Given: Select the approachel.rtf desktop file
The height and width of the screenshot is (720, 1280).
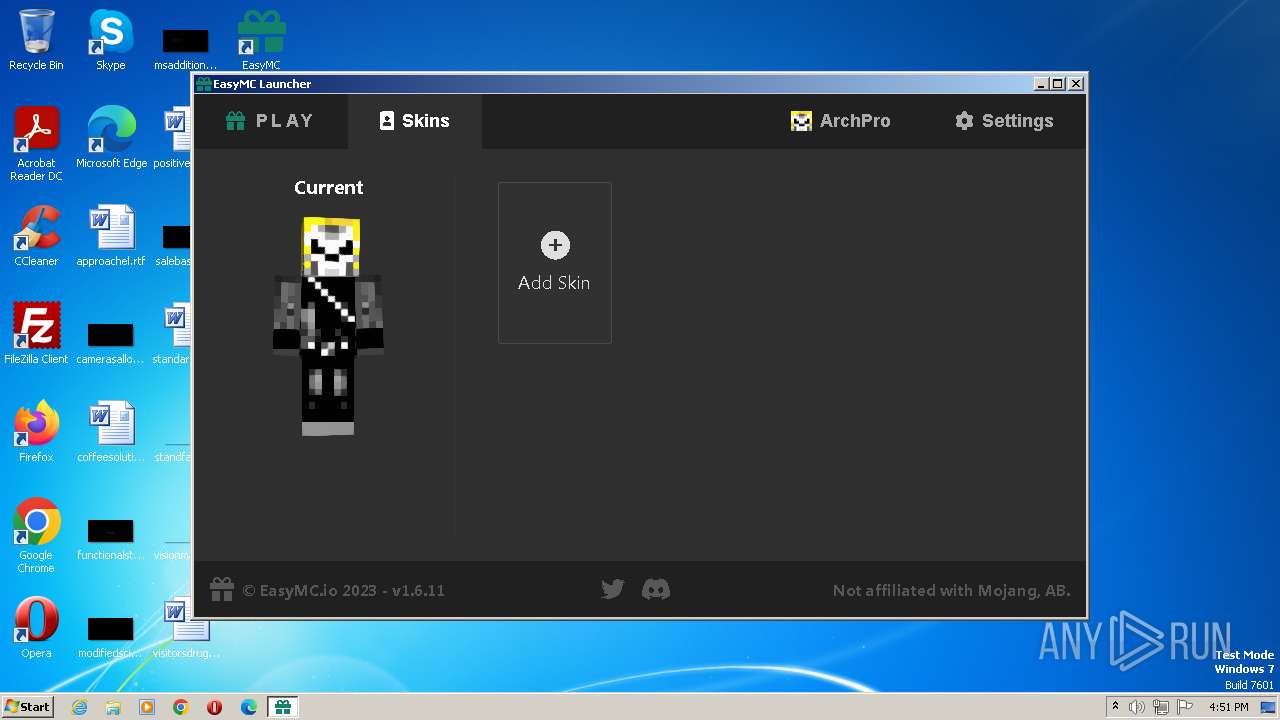Looking at the screenshot, I should (111, 236).
